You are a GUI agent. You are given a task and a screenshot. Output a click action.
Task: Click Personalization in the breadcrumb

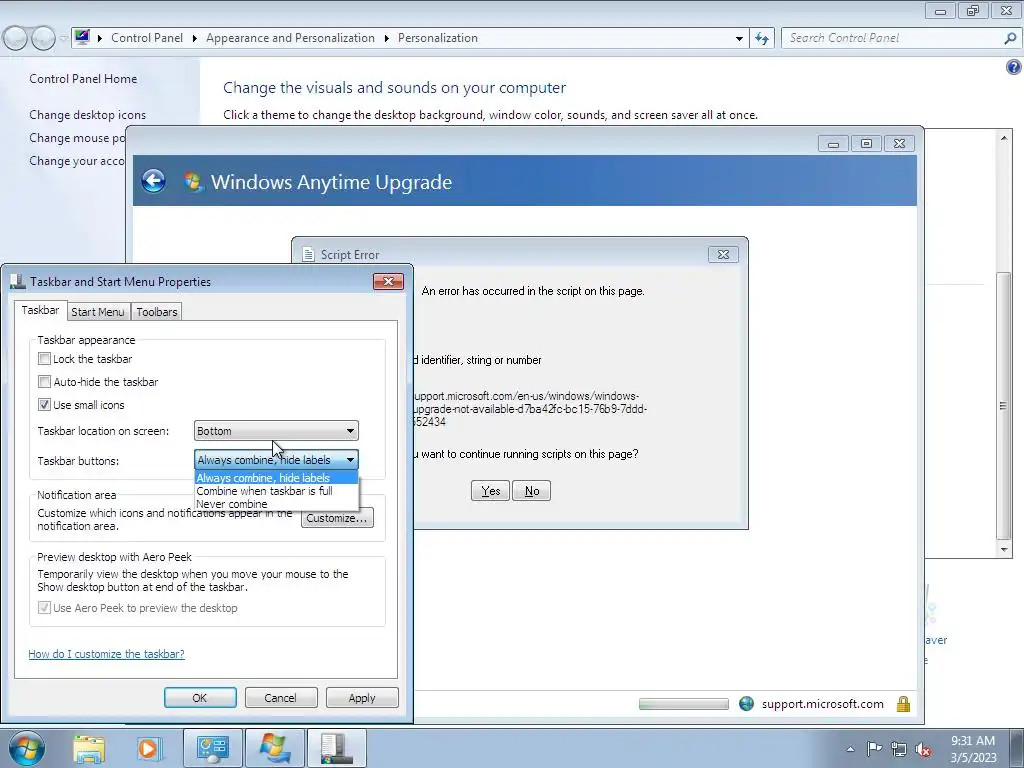pyautogui.click(x=438, y=38)
